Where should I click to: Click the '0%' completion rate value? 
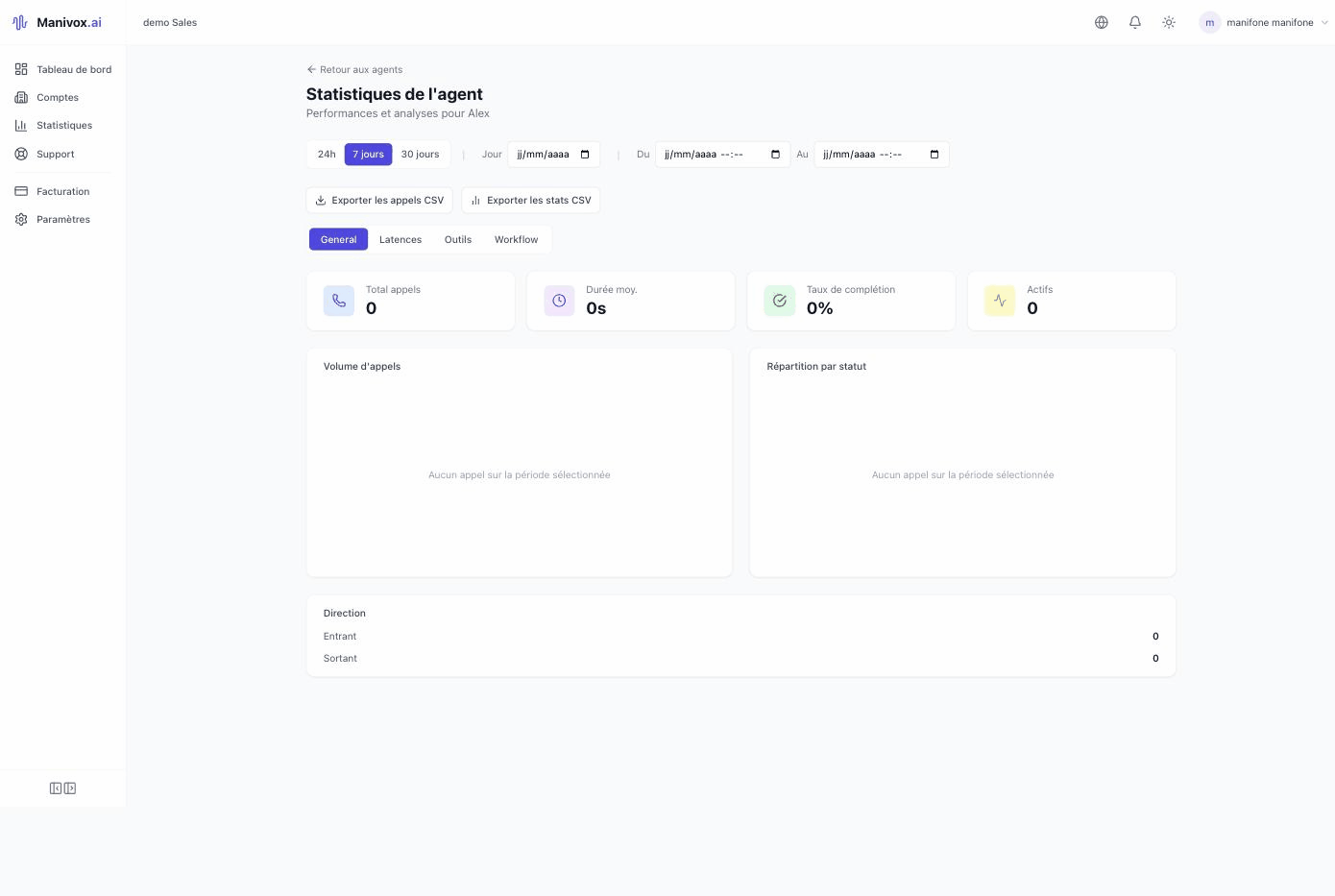coord(820,308)
